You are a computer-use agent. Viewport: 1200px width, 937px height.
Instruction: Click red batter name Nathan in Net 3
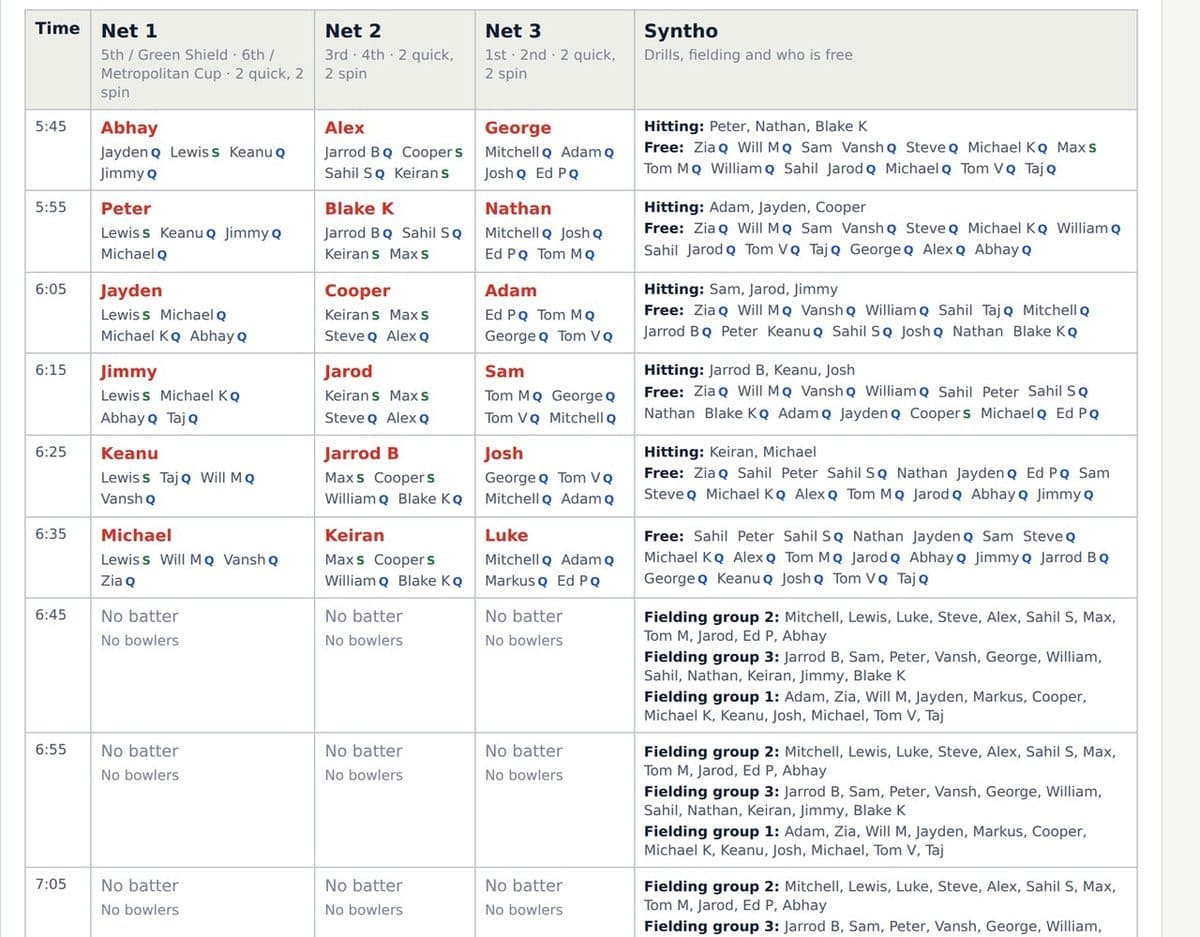[518, 209]
